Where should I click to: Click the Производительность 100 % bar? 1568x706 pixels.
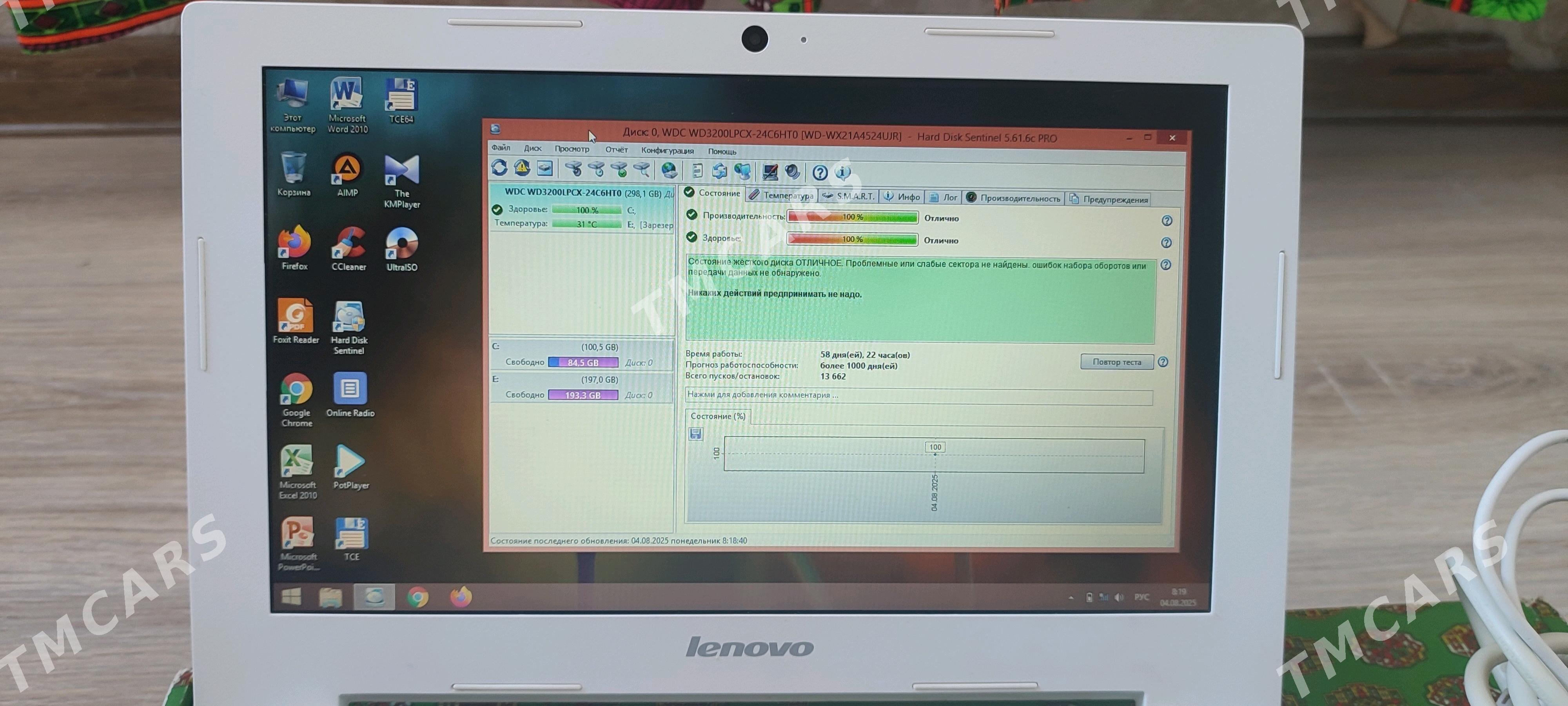point(852,217)
